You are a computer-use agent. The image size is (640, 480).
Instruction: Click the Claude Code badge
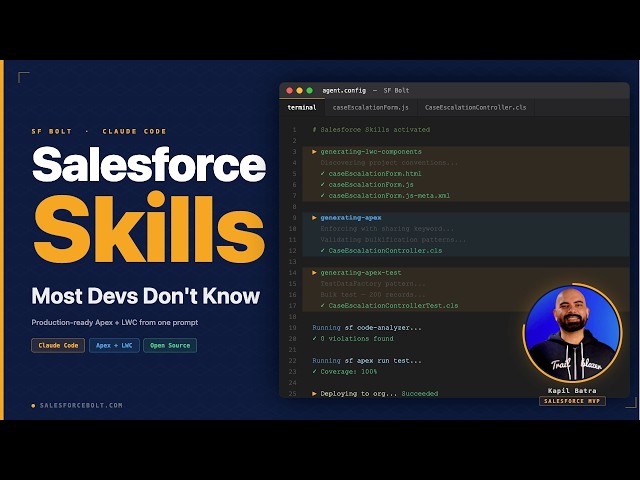coord(58,345)
